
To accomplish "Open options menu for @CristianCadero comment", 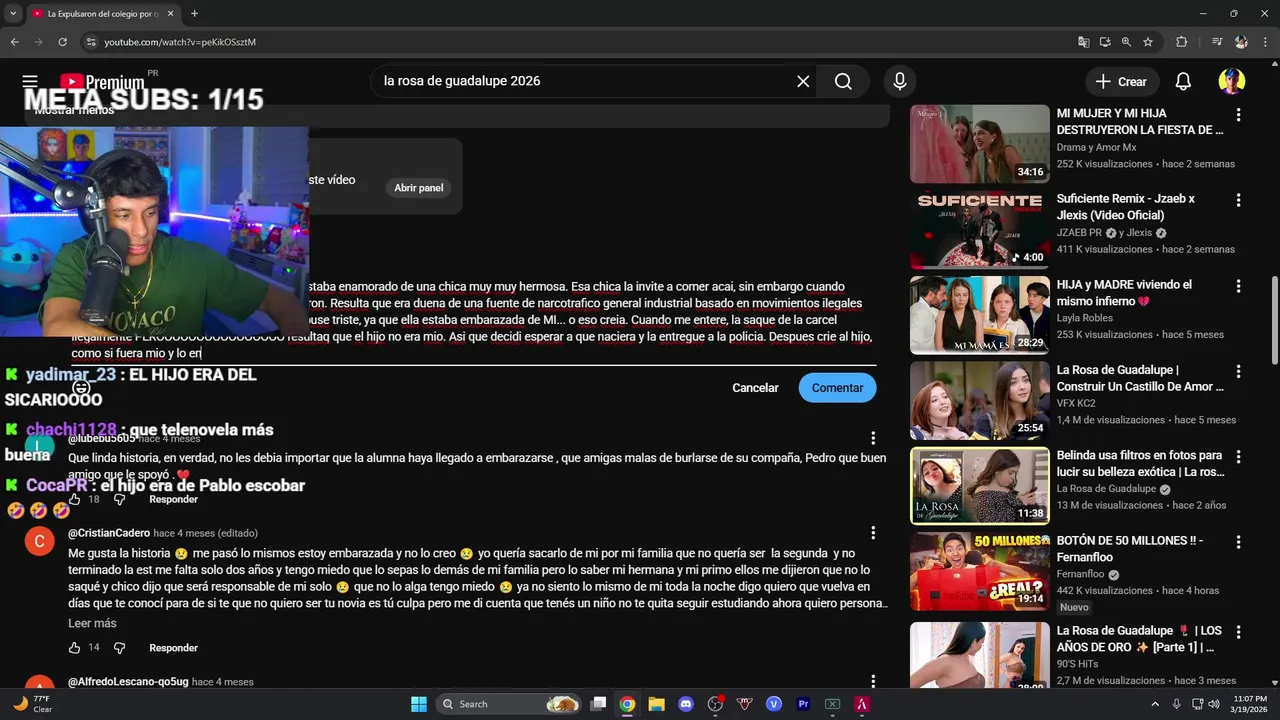I will tap(873, 533).
